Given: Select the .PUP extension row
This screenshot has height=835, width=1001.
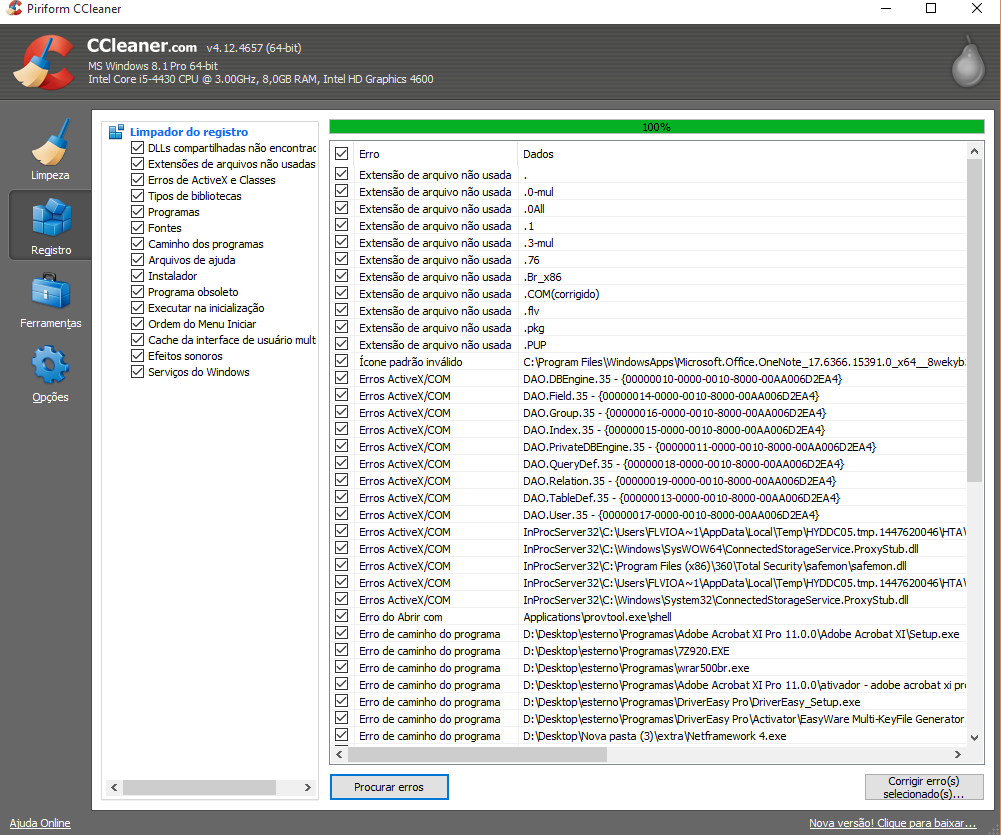Looking at the screenshot, I should (x=649, y=345).
